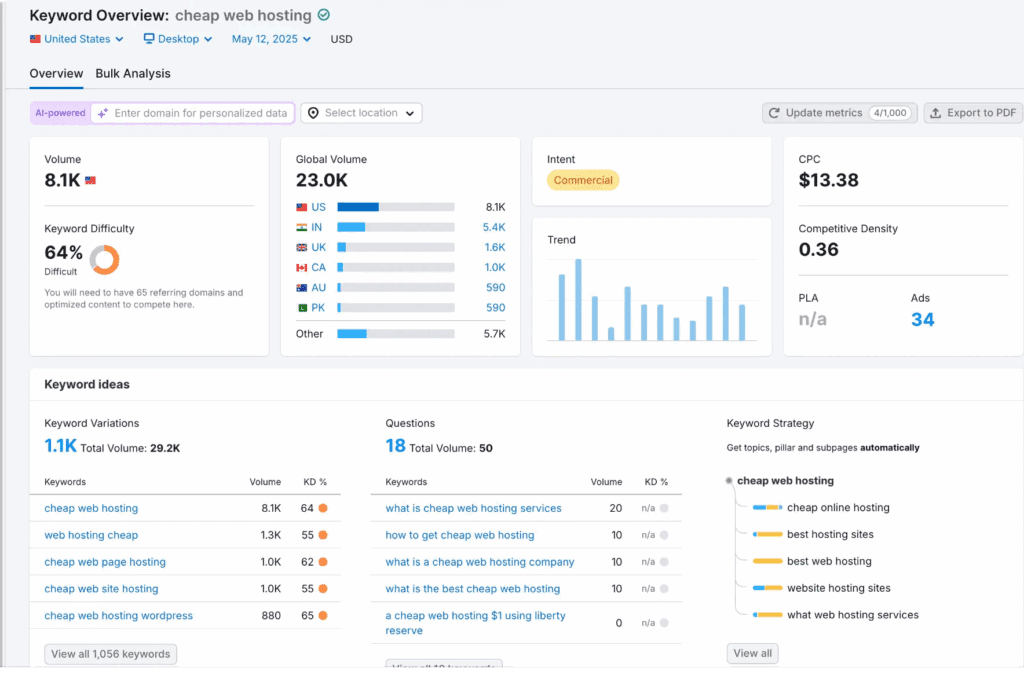Switch to the Bulk Analysis tab

pyautogui.click(x=132, y=73)
